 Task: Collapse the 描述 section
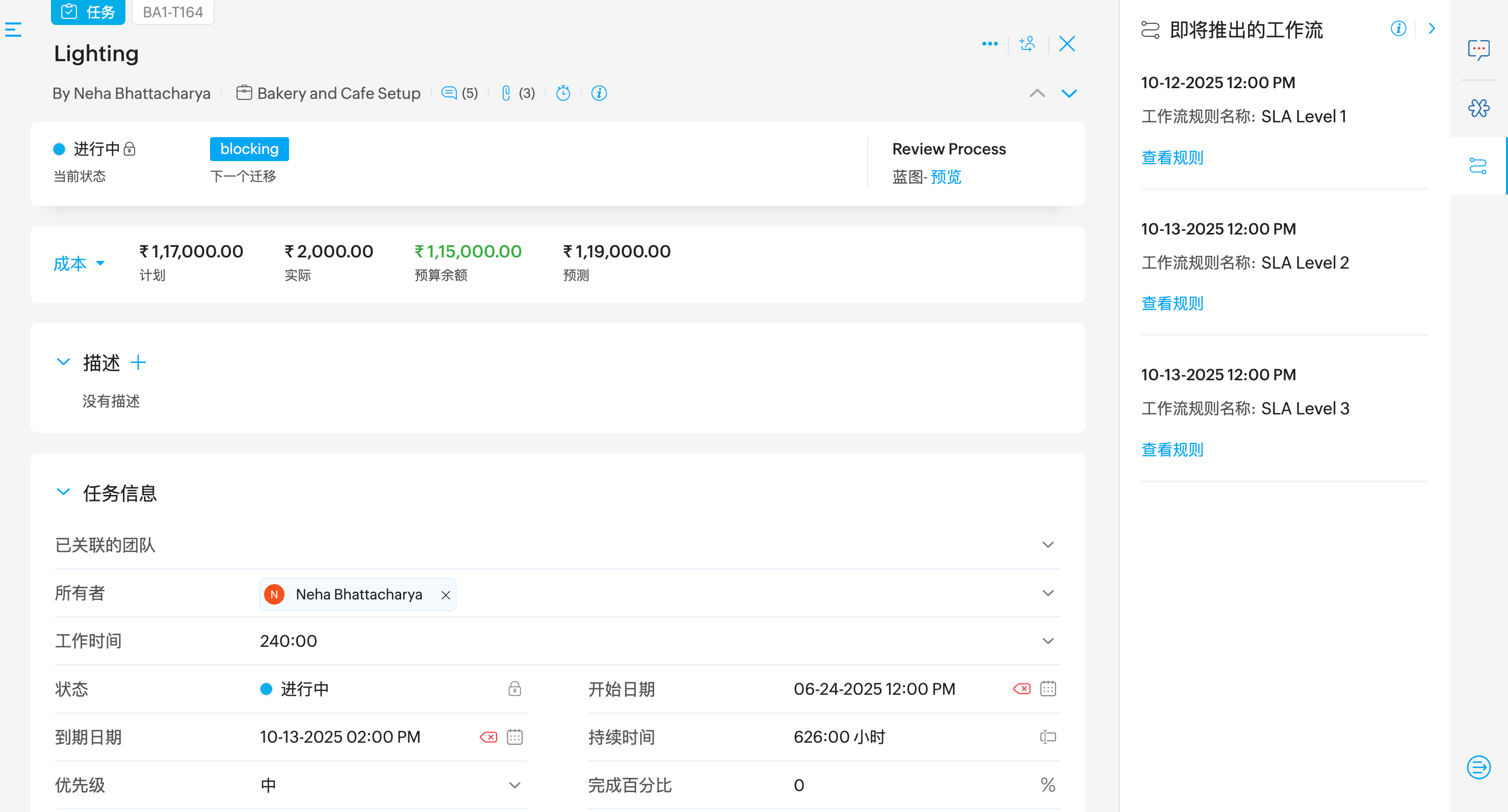point(63,362)
